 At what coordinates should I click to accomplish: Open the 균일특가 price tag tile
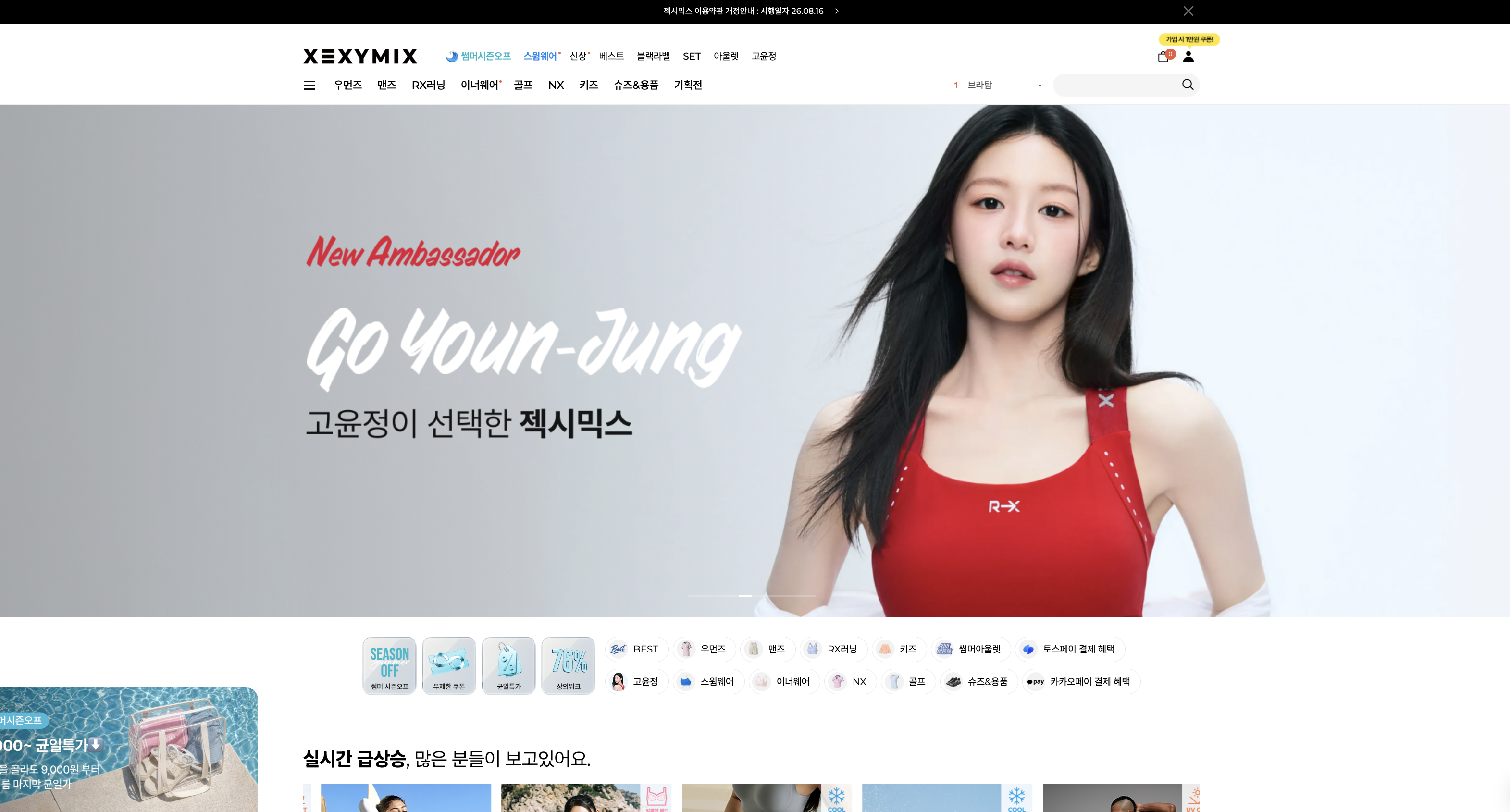[x=509, y=666]
